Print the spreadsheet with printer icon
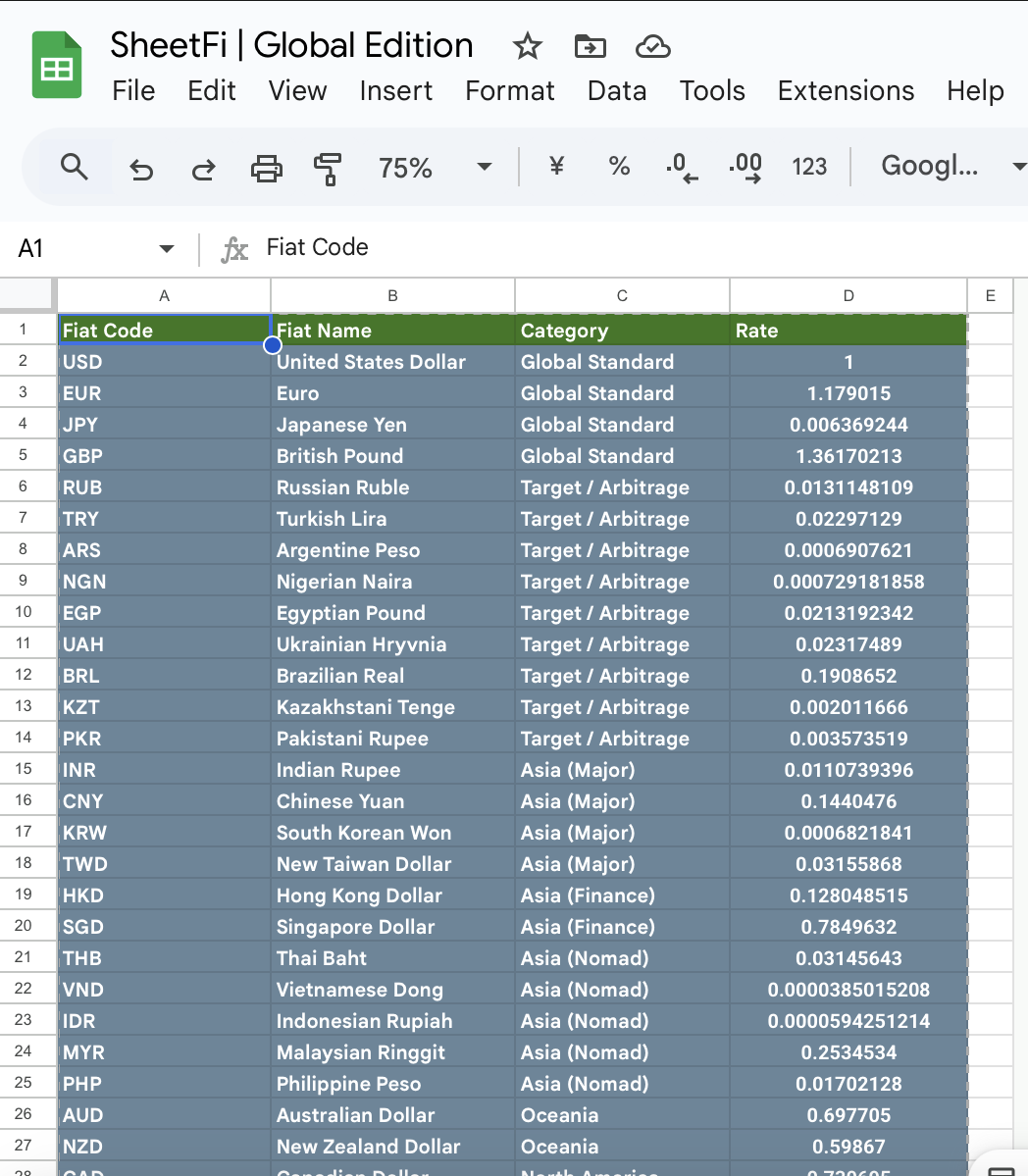 (x=266, y=168)
